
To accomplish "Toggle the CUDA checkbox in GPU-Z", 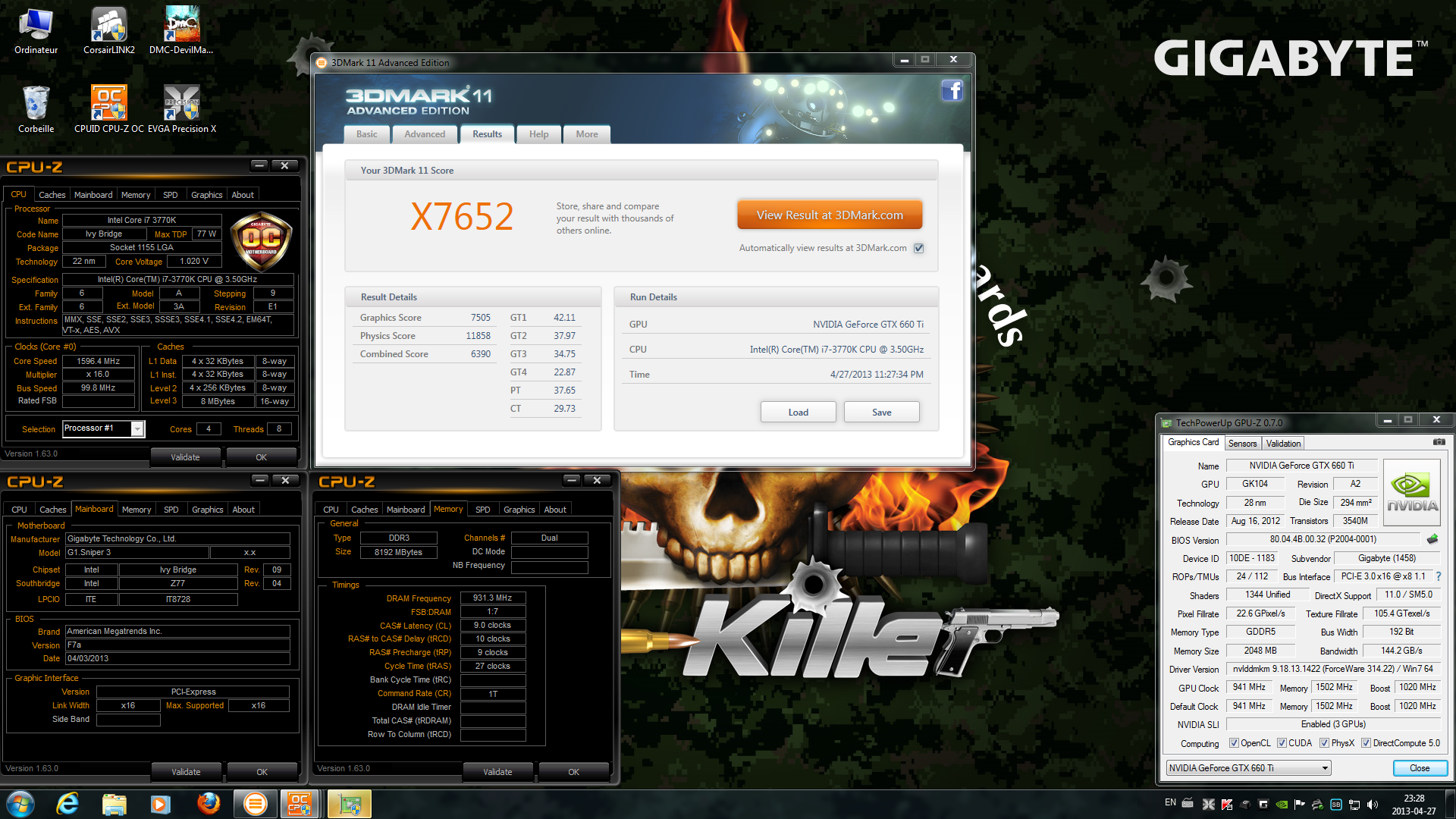I will 1282,743.
